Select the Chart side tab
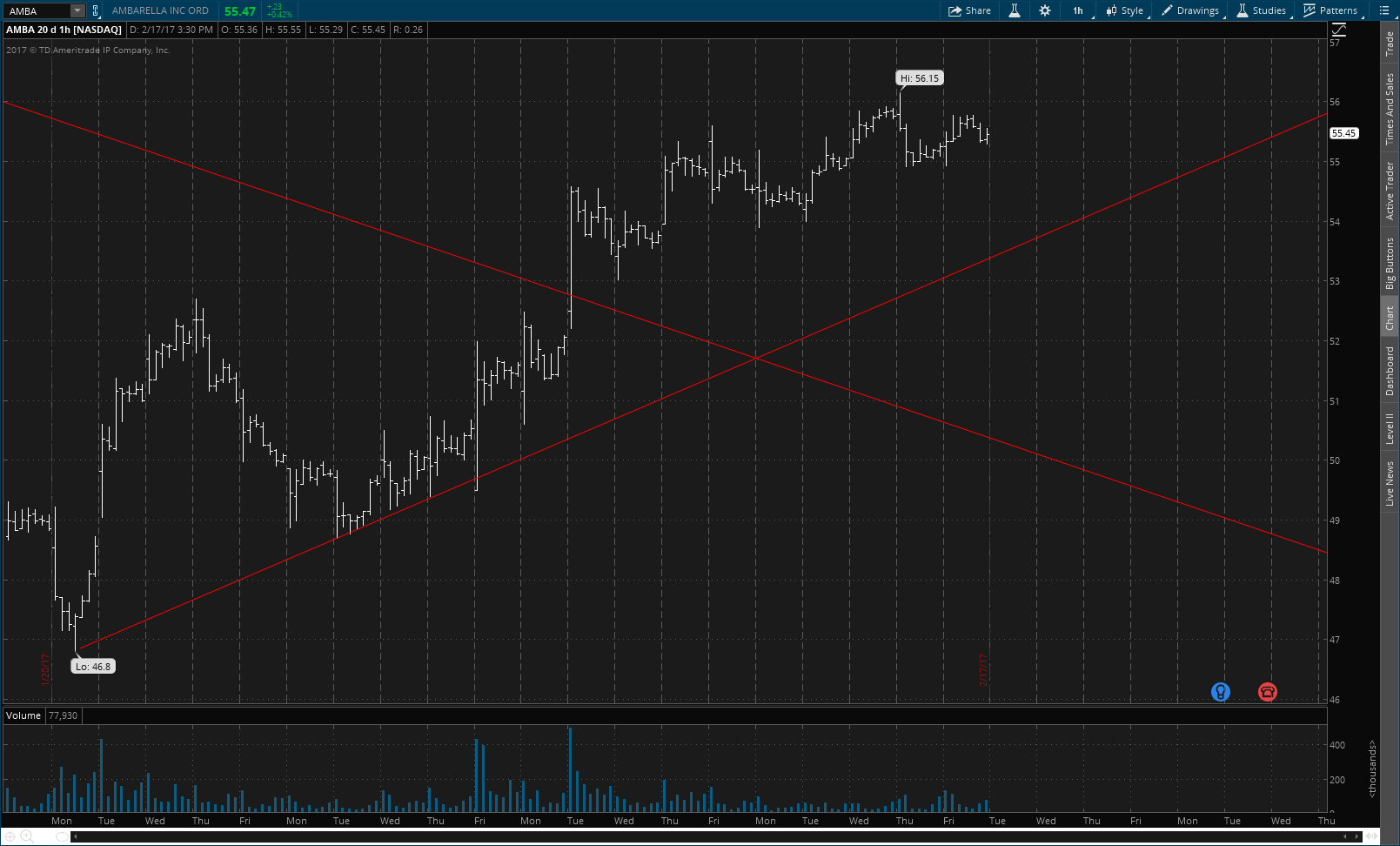The height and width of the screenshot is (846, 1400). point(1390,318)
